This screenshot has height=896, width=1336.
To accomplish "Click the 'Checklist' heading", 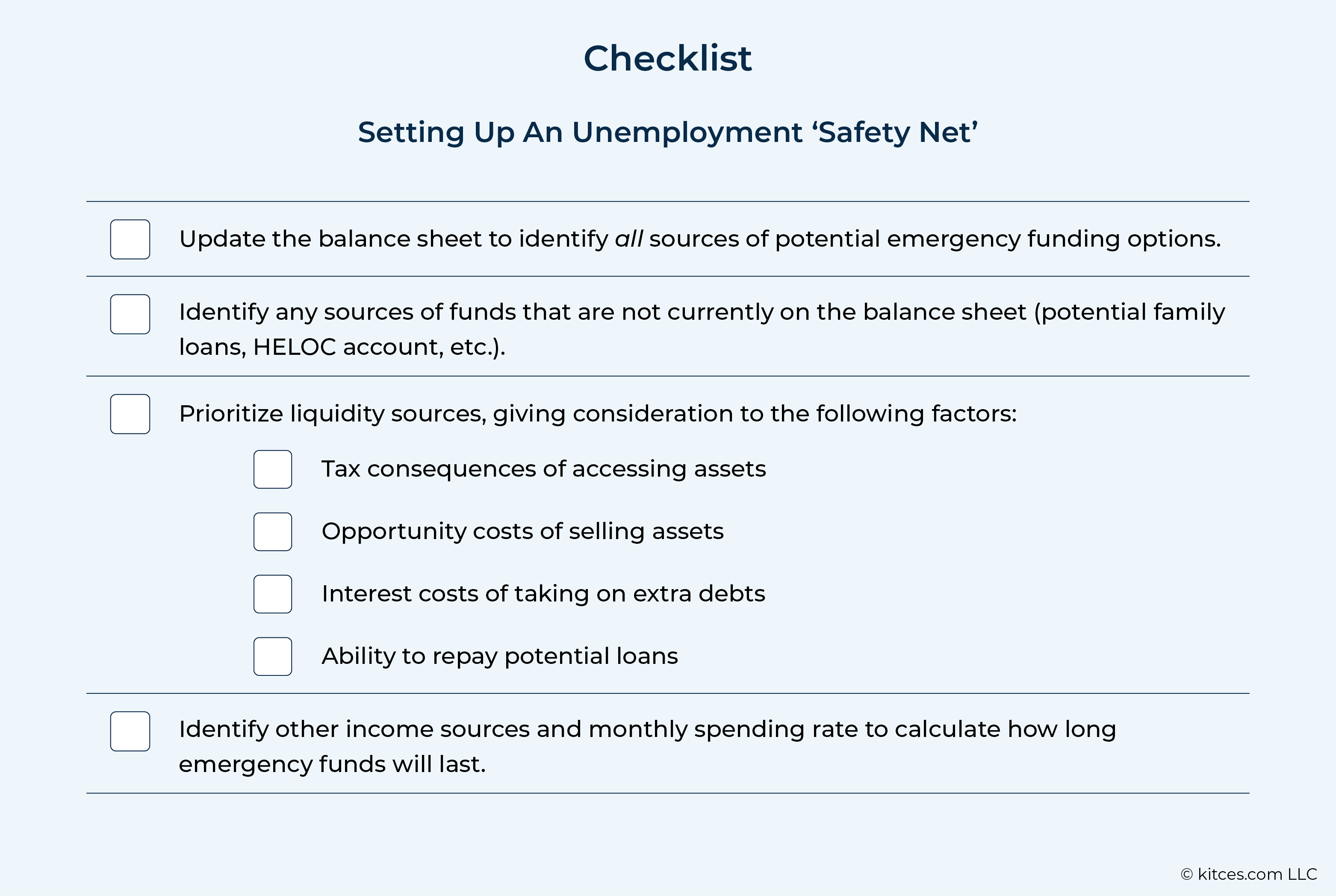I will click(x=667, y=58).
